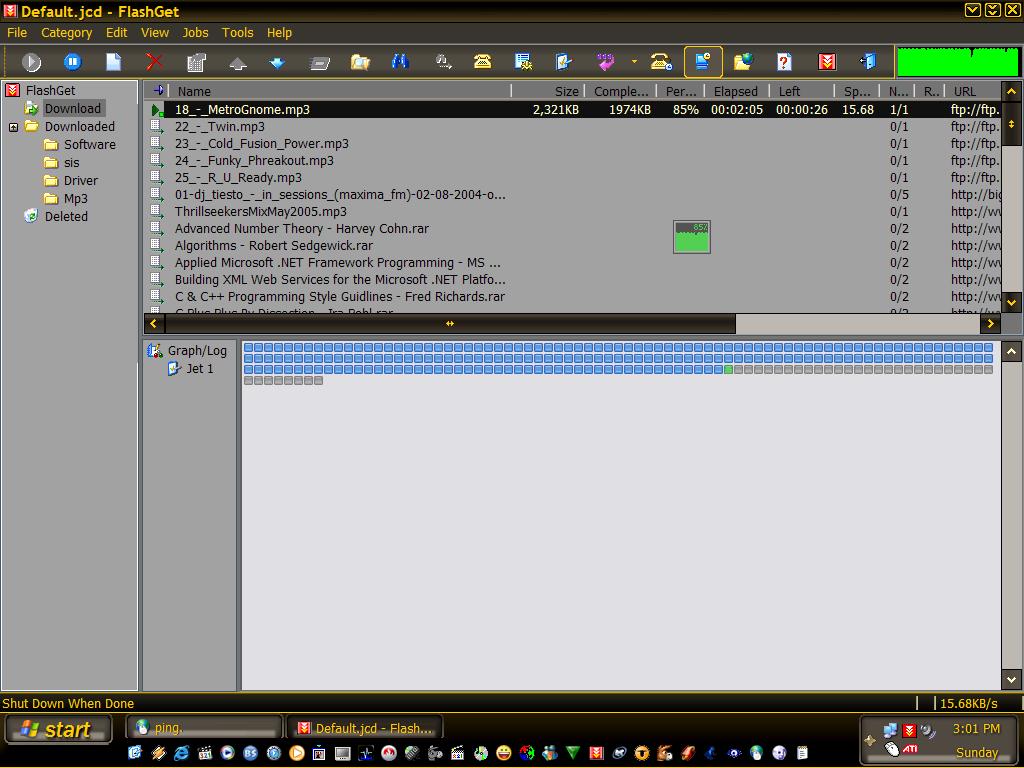1024x768 pixels.
Task: Click the horizontal scrollbar thumb in the download list
Action: (450, 324)
